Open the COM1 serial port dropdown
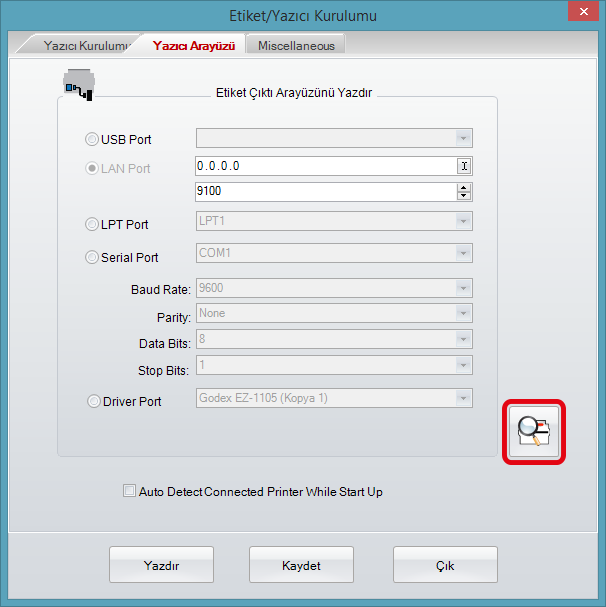The image size is (606, 607). 463,254
